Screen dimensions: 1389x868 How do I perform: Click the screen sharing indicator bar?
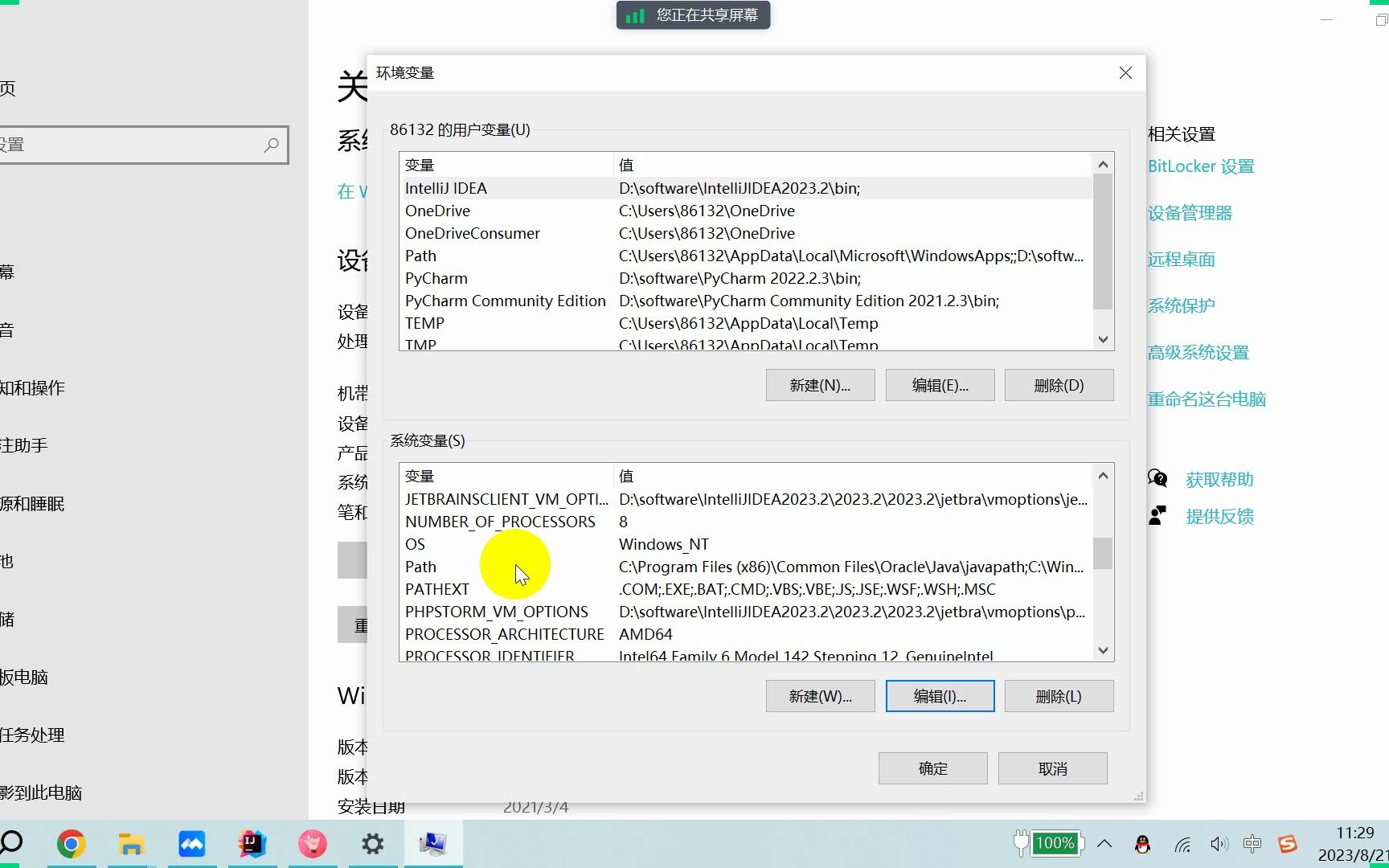pos(693,15)
